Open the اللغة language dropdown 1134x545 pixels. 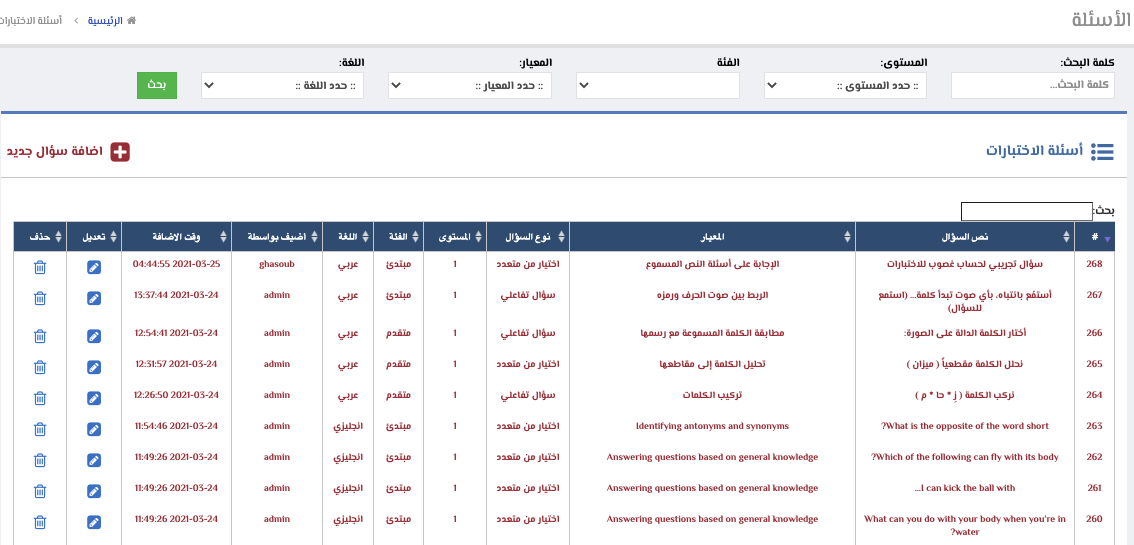pyautogui.click(x=282, y=85)
